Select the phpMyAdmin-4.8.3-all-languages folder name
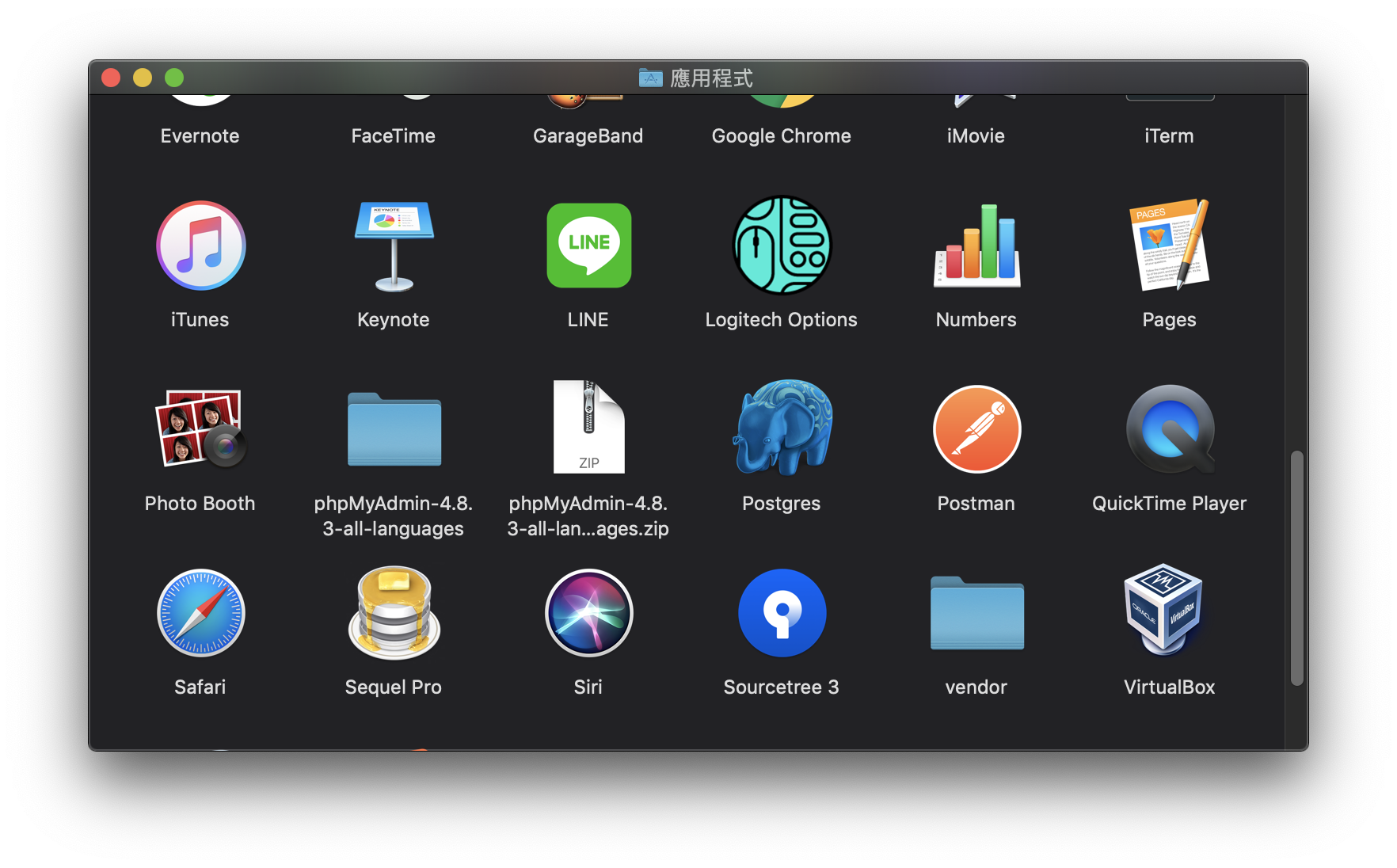The image size is (1397, 868). point(394,516)
